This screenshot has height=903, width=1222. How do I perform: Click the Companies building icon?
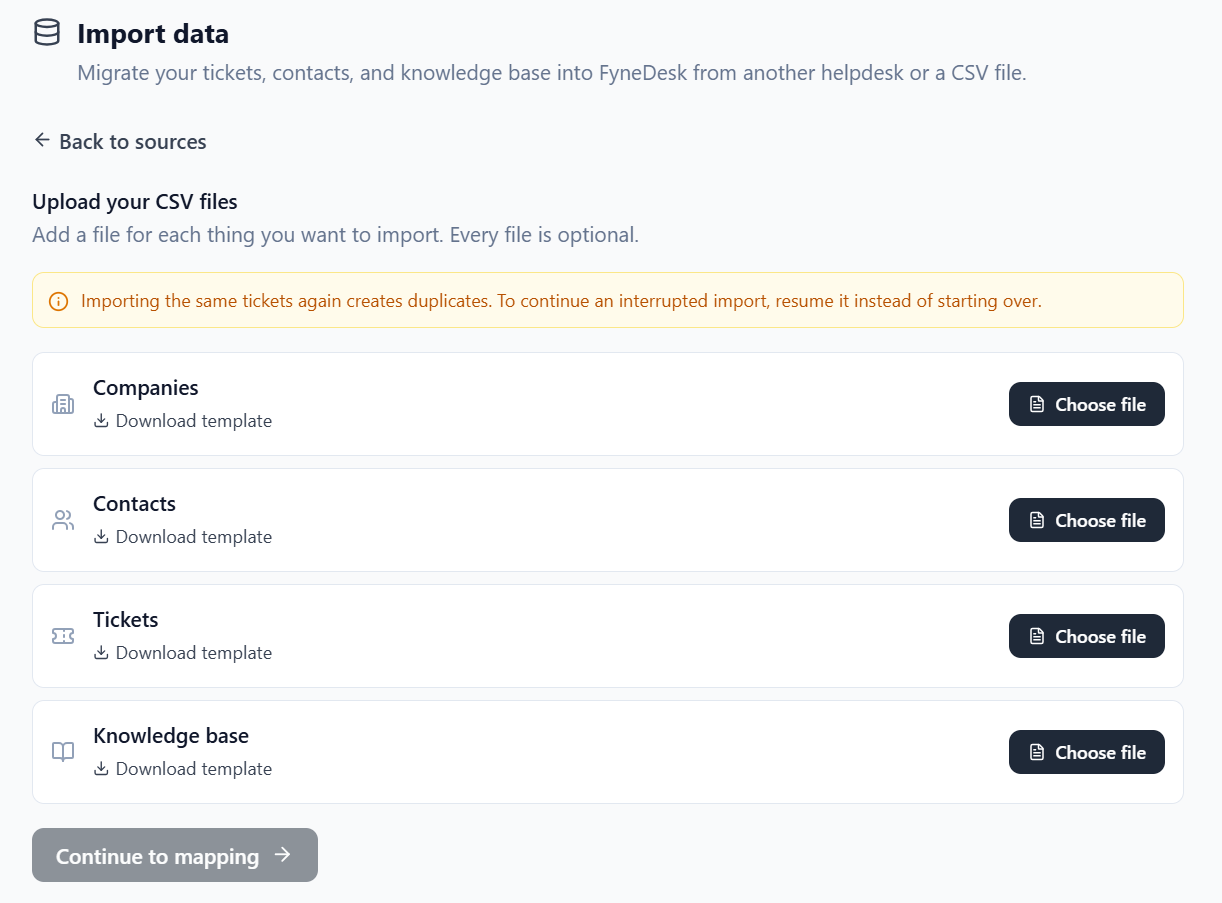pyautogui.click(x=63, y=404)
